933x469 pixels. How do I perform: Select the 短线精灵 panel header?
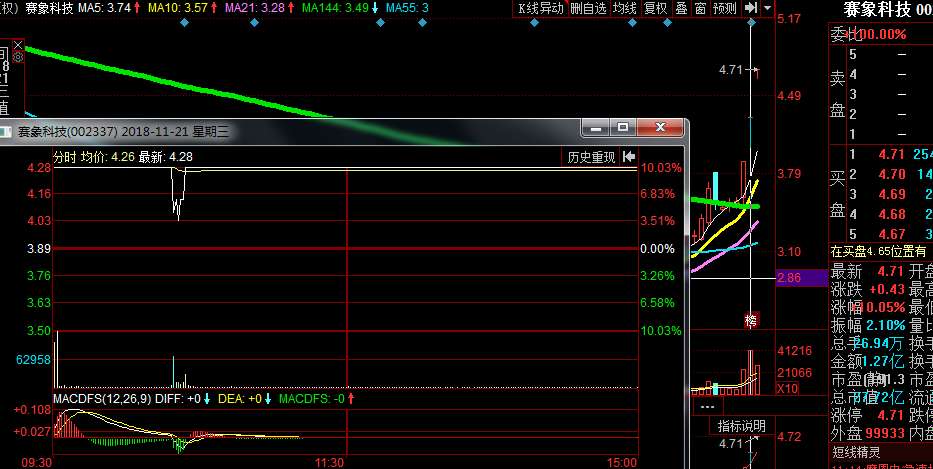856,452
